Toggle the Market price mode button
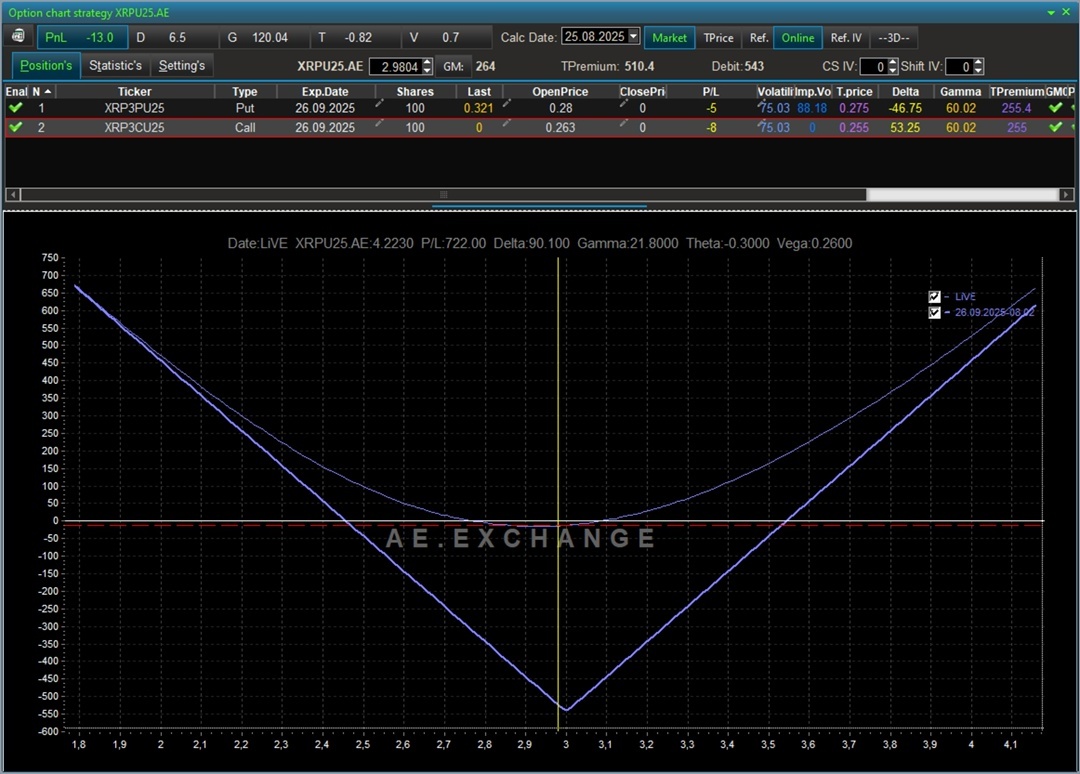1080x774 pixels. [669, 38]
